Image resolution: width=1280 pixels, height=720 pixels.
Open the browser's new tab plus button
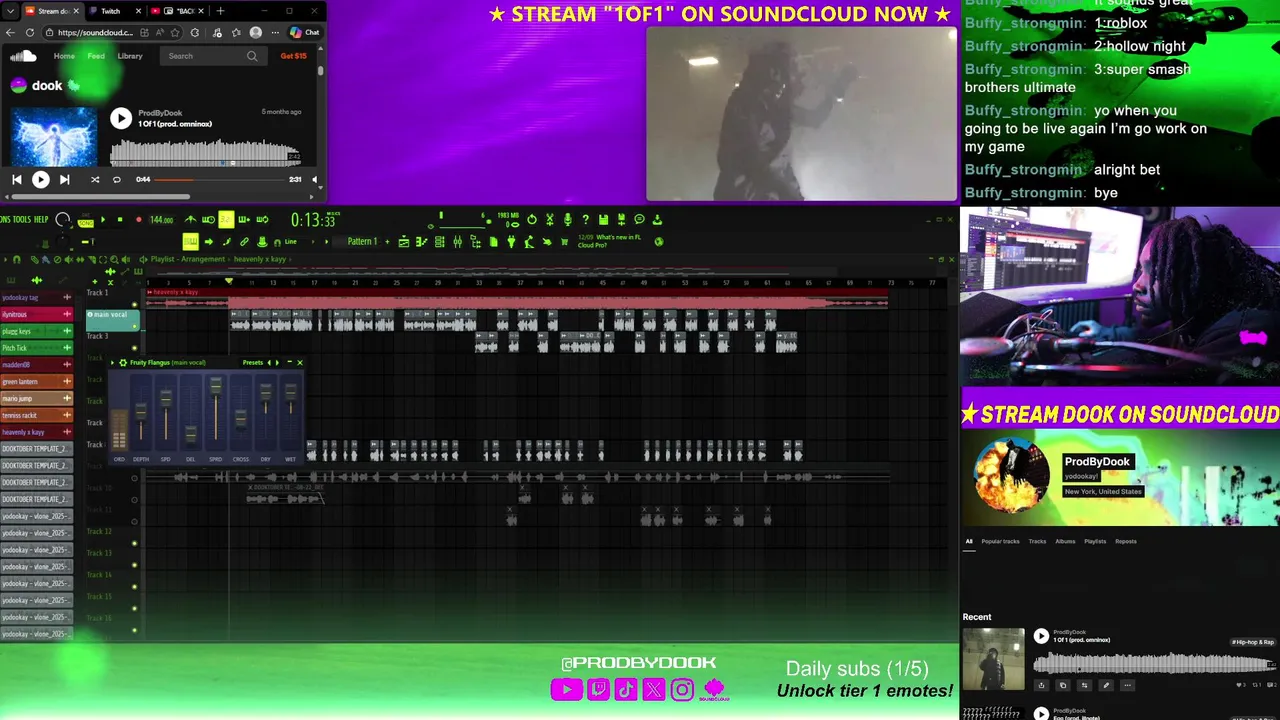coord(220,11)
